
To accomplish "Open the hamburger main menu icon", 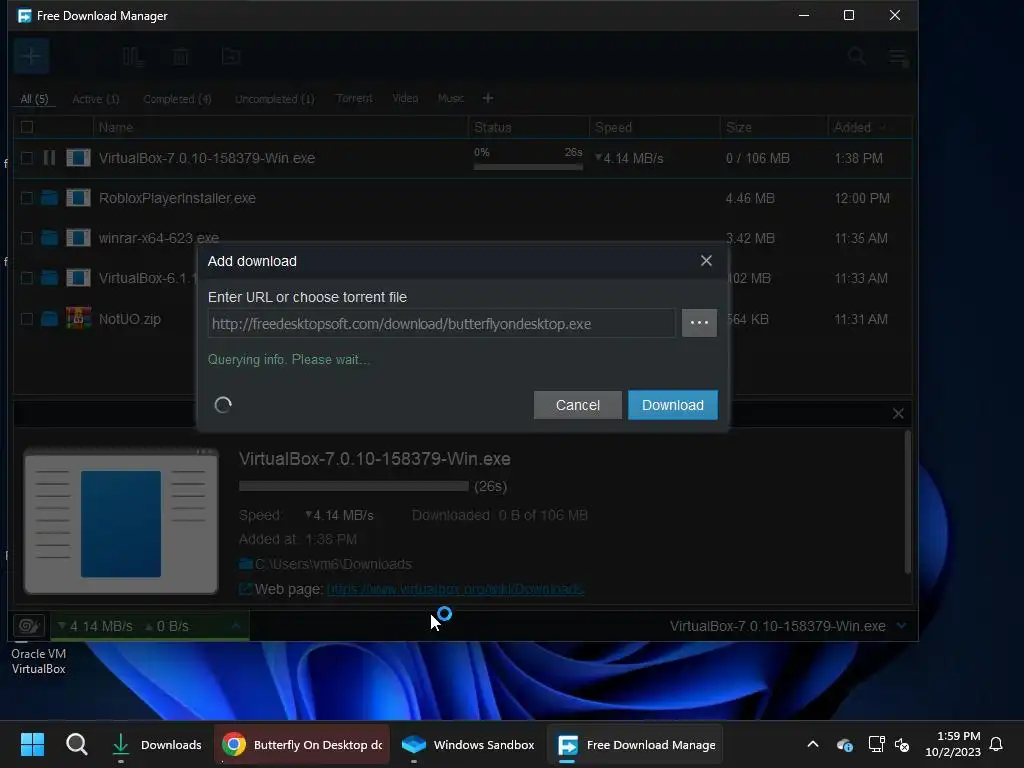I will coord(898,57).
